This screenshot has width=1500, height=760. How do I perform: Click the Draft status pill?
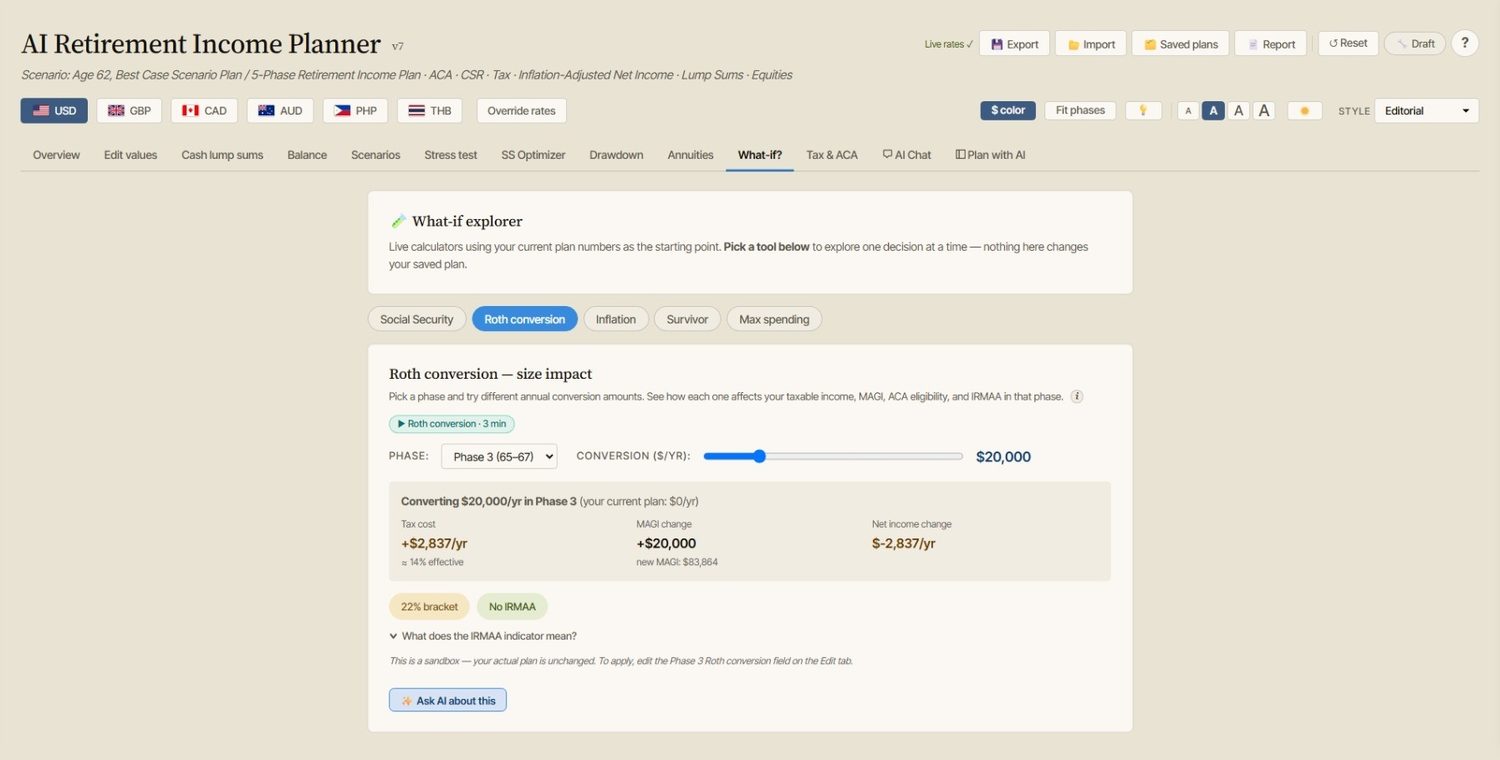[x=1414, y=43]
